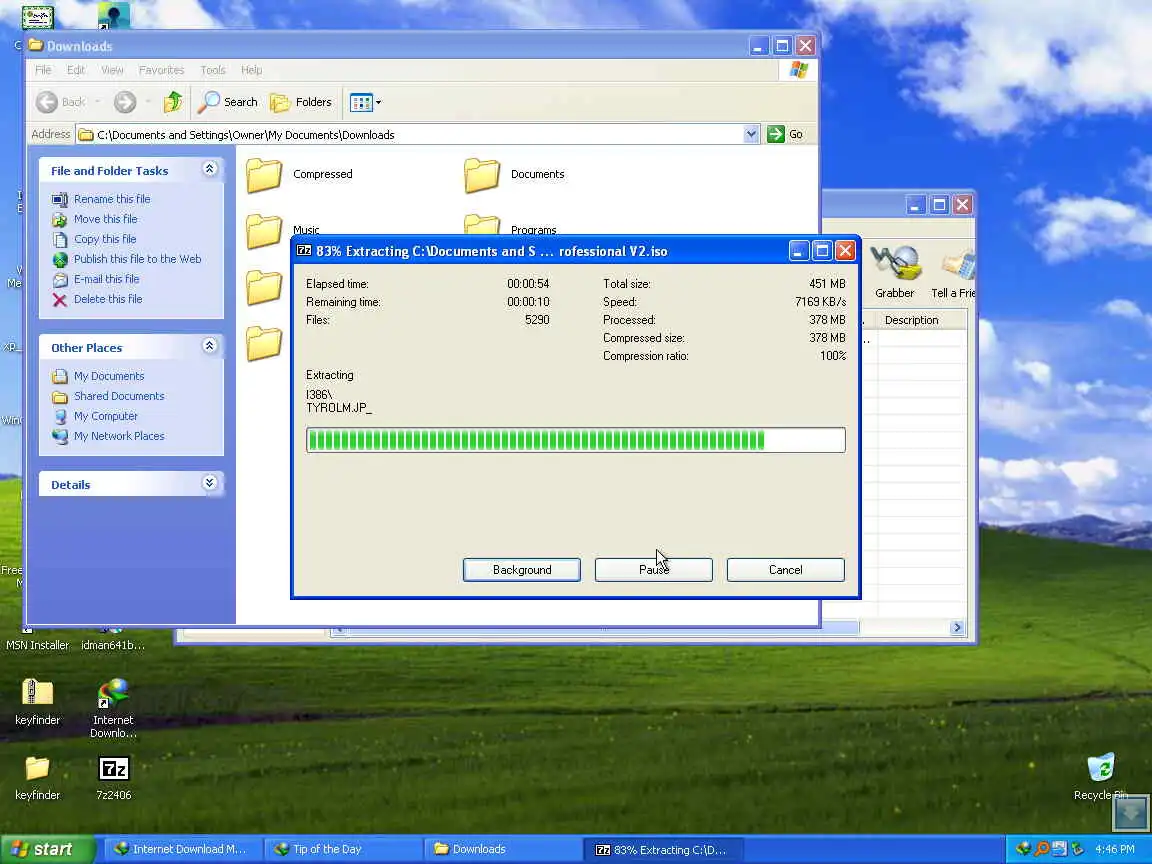Minimize the 7-Zip extracting dialog
Viewport: 1152px width, 864px height.
pos(799,251)
